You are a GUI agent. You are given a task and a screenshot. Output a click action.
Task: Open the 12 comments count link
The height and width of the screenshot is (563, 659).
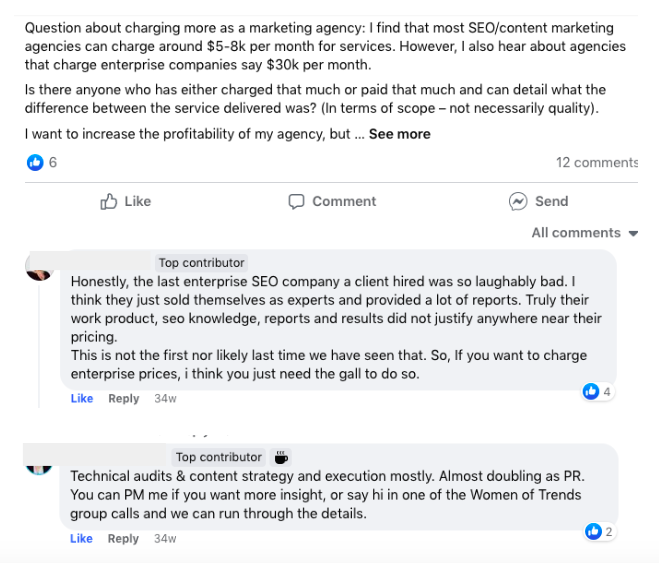[596, 163]
